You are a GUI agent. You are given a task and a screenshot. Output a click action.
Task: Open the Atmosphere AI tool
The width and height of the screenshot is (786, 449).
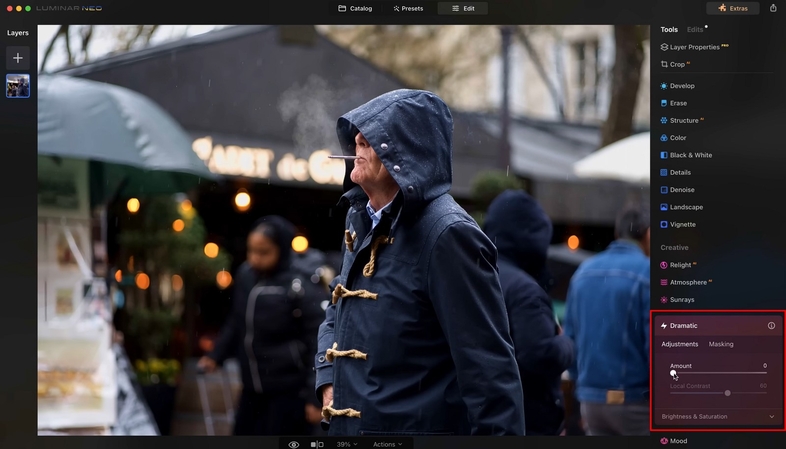pos(686,283)
